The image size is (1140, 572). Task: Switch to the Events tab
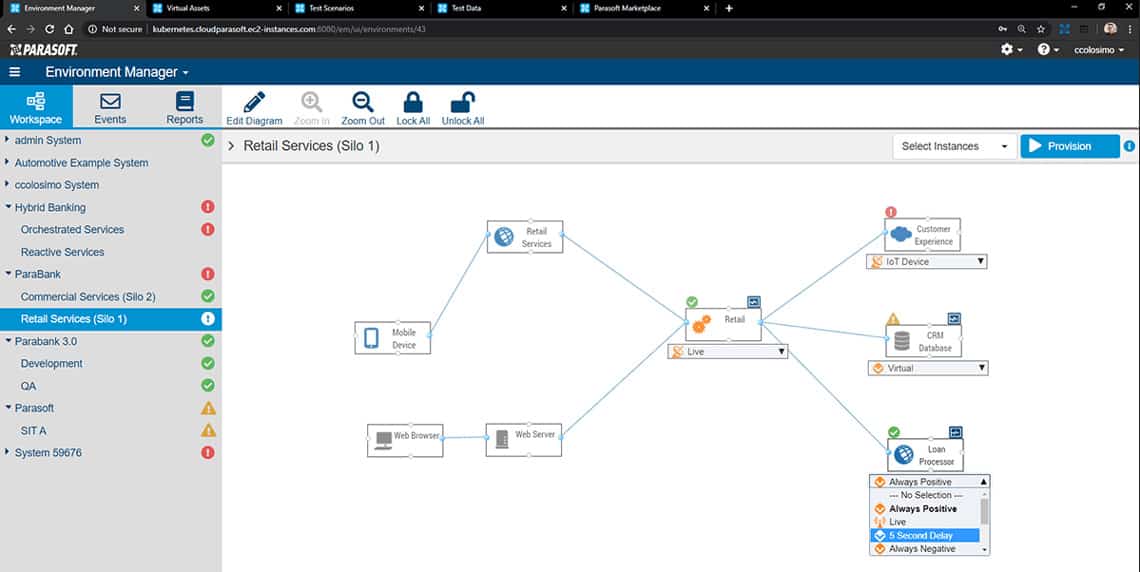[111, 108]
